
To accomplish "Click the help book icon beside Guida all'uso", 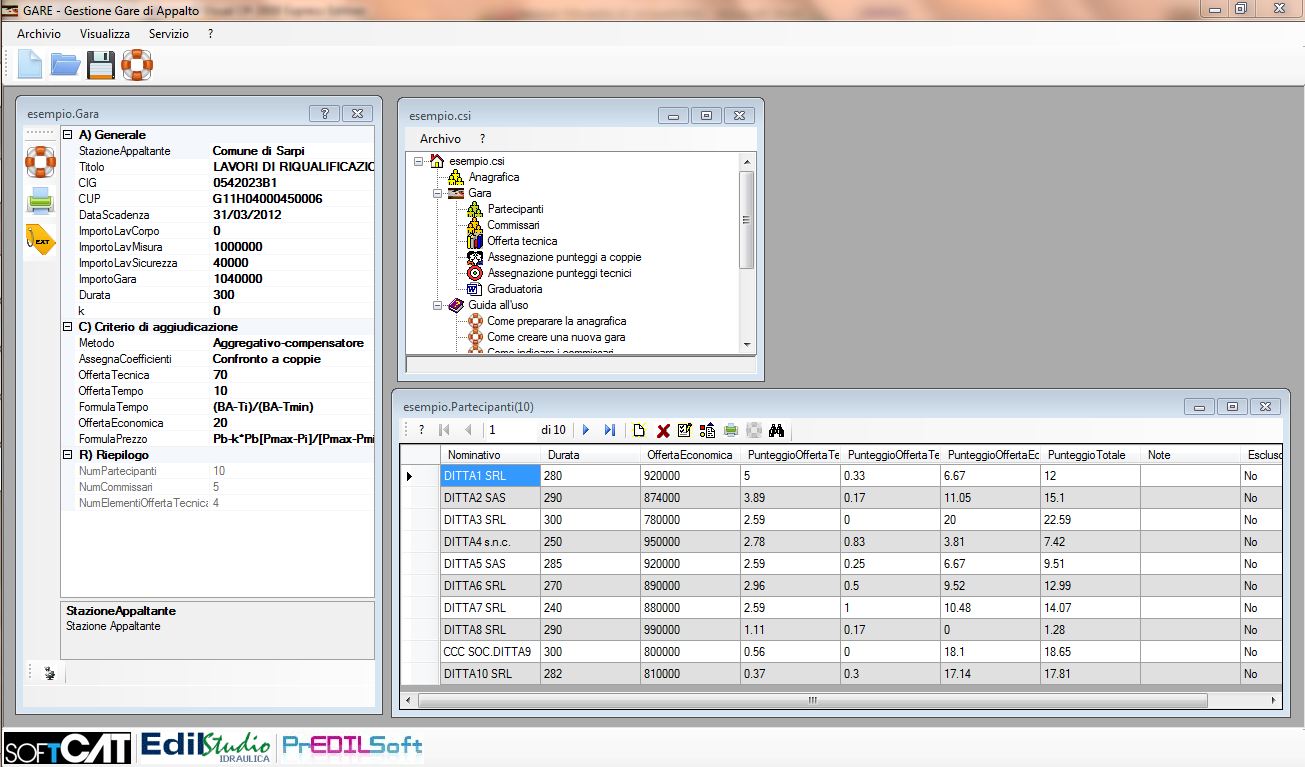I will (456, 305).
